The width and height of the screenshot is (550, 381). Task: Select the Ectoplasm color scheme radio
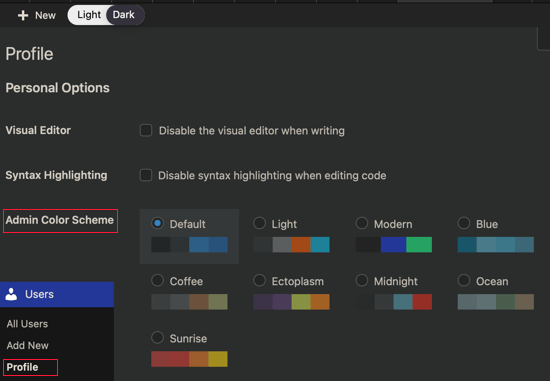[260, 280]
